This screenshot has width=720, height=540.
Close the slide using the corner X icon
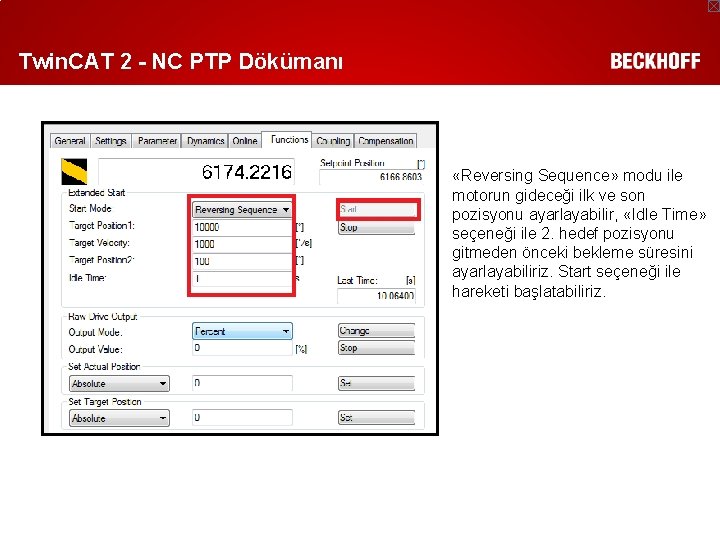pos(713,6)
